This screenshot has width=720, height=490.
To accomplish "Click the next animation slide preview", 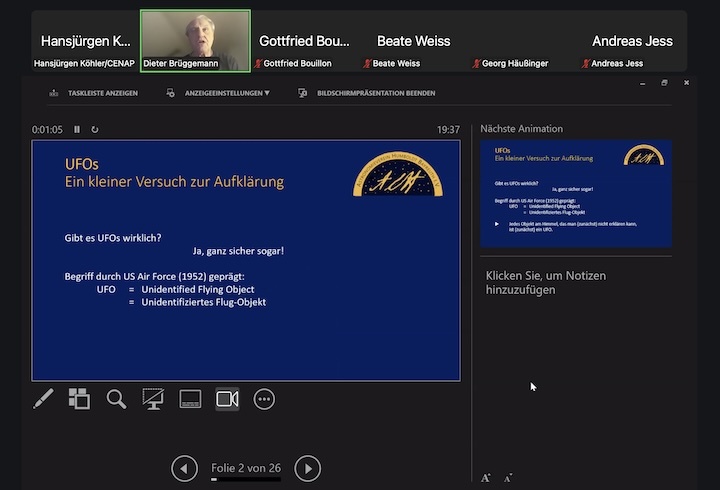I will [x=576, y=193].
